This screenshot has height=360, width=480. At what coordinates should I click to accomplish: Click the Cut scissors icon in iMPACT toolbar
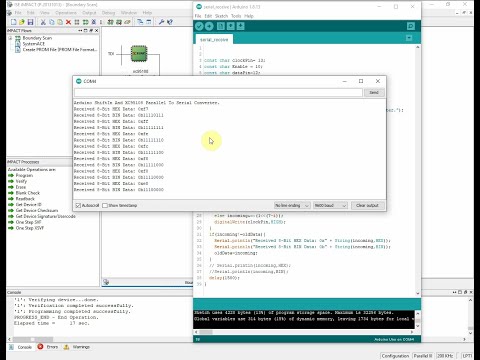[x=43, y=22]
